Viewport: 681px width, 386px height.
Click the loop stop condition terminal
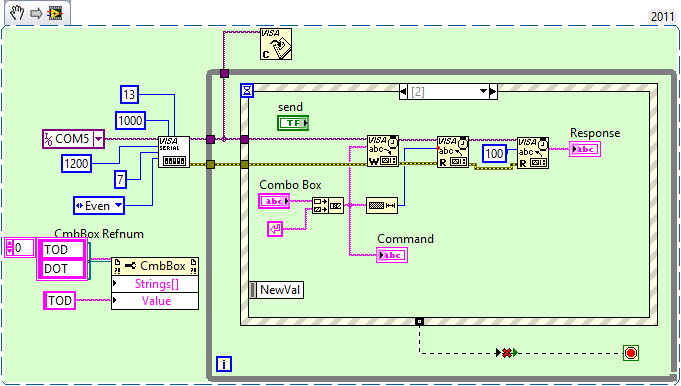[x=631, y=353]
